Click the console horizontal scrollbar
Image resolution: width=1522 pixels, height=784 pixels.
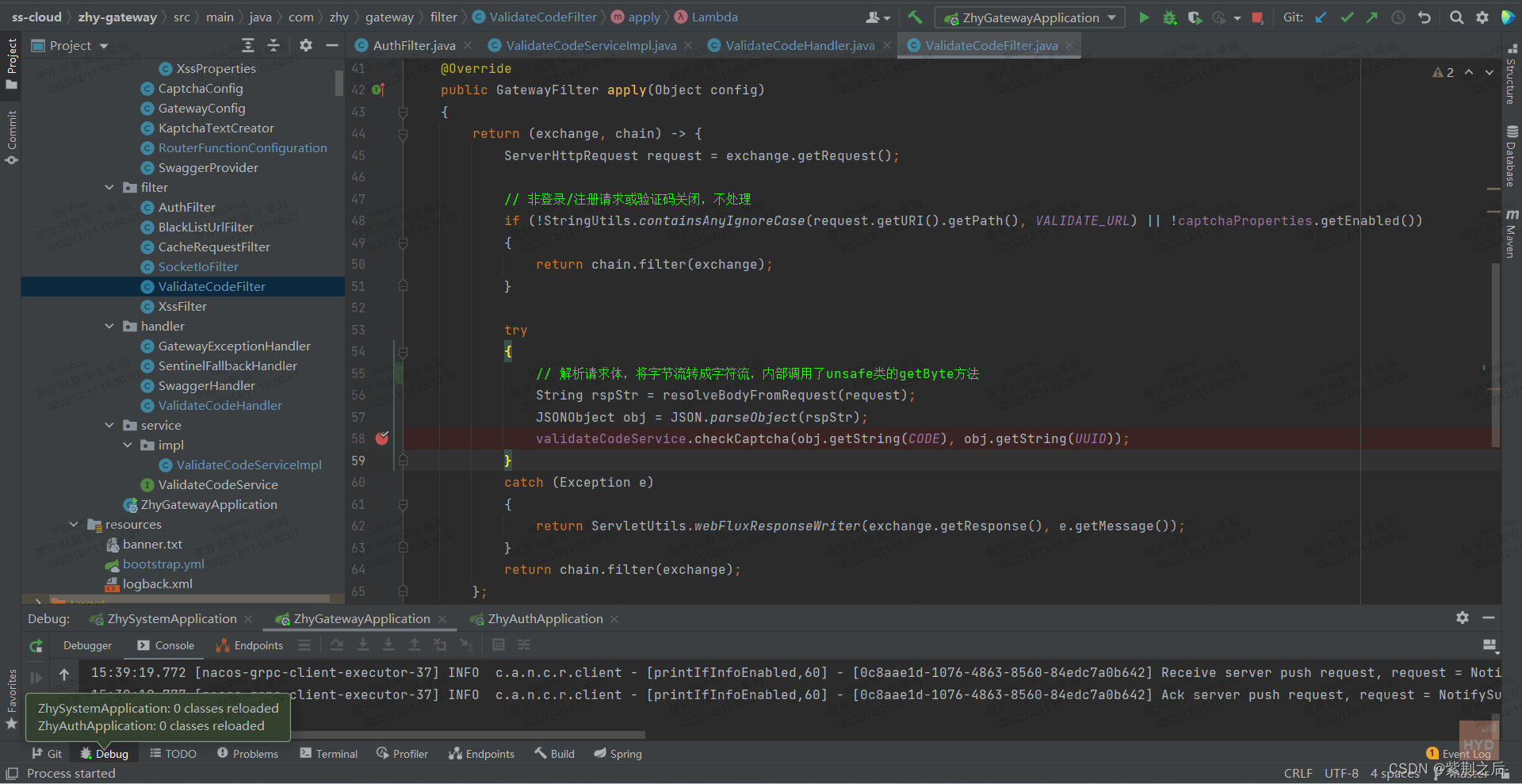pos(468,735)
